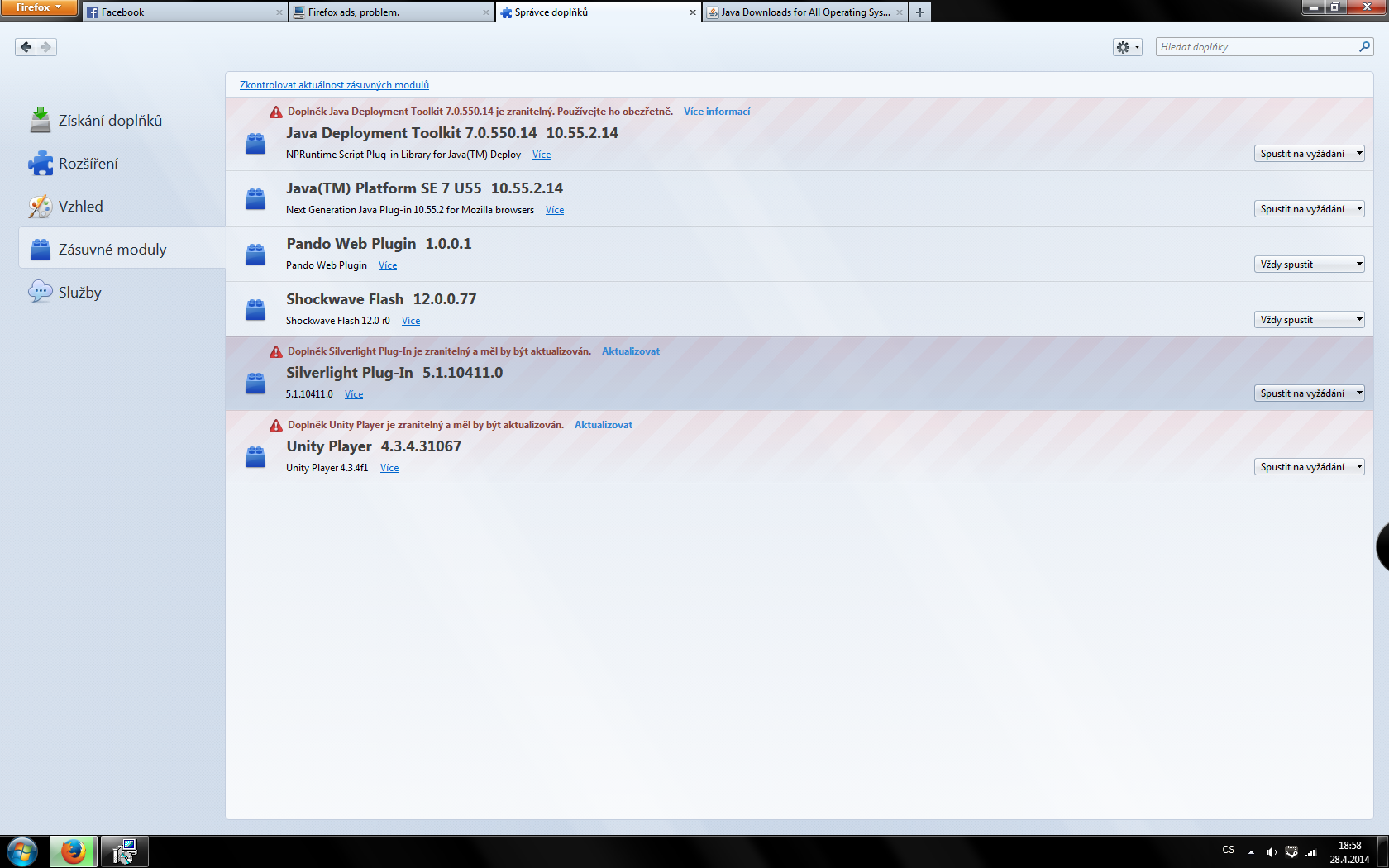Open the Služby category

pos(122,292)
